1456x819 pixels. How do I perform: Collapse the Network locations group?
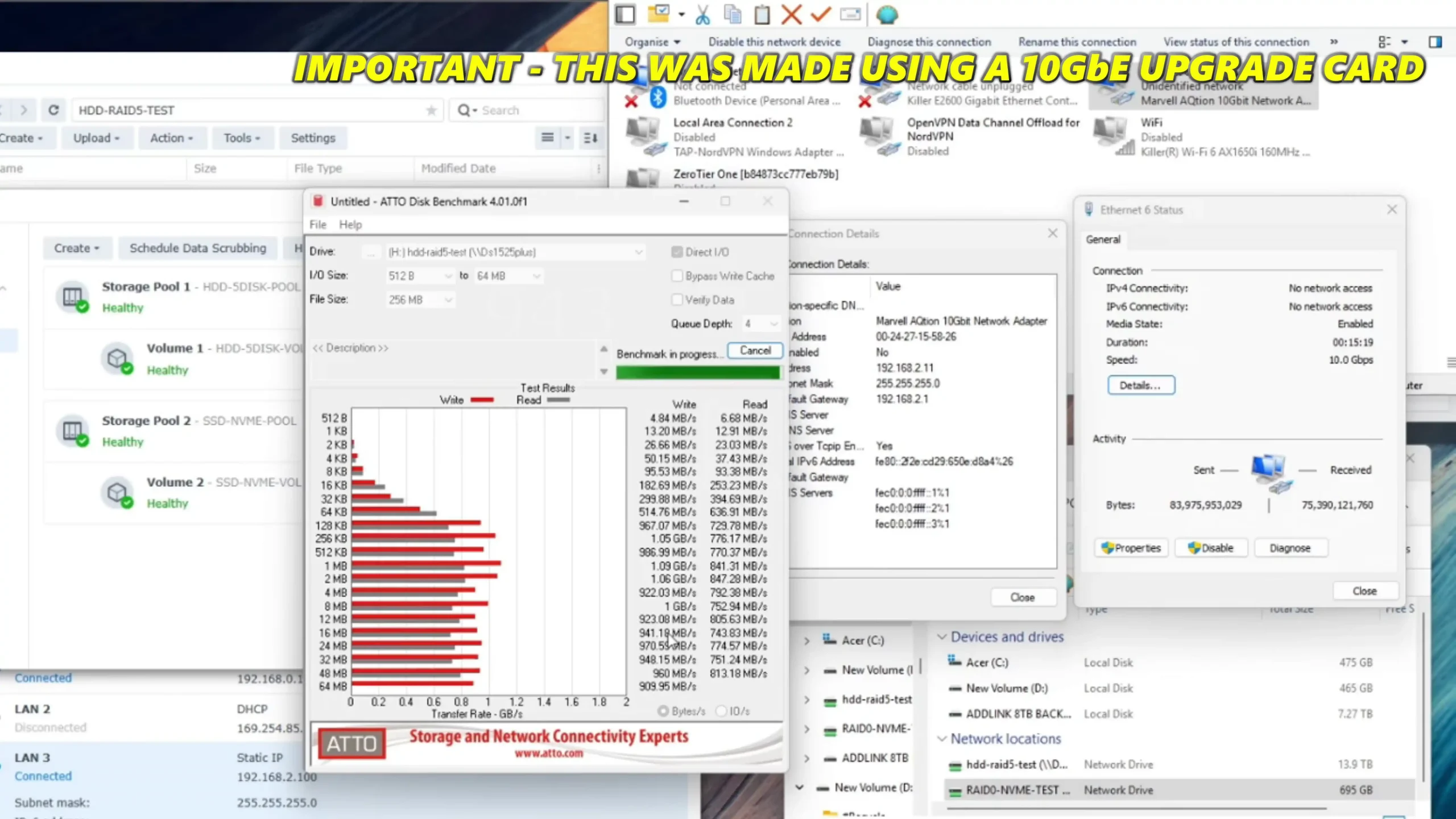click(x=942, y=739)
